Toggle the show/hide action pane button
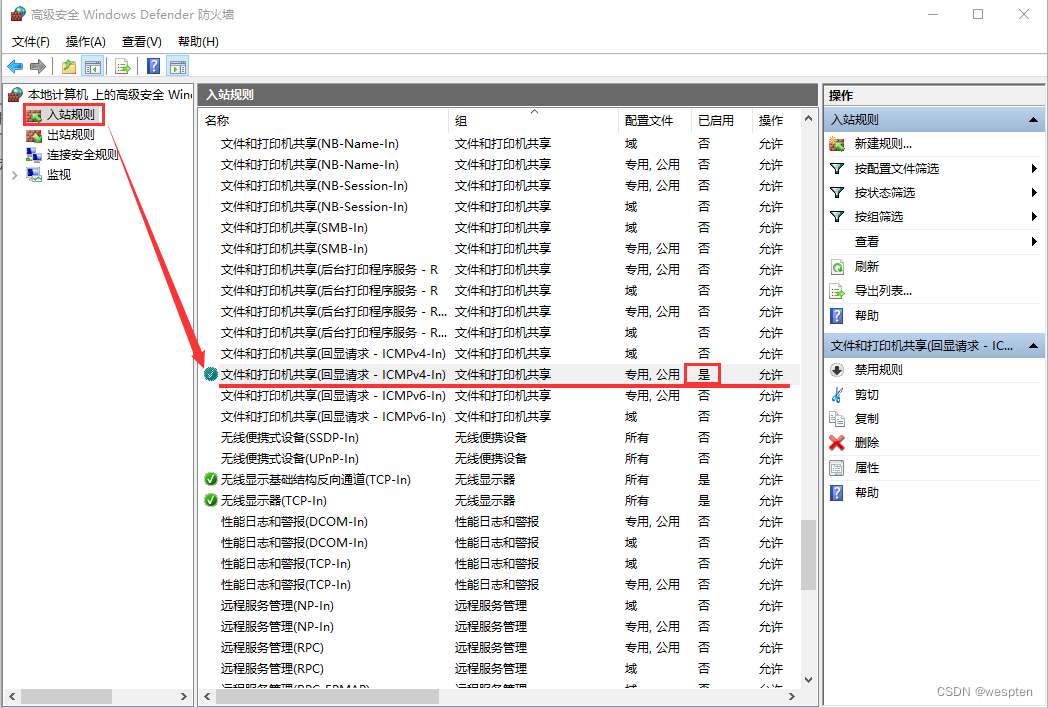The height and width of the screenshot is (708, 1048). pos(178,67)
